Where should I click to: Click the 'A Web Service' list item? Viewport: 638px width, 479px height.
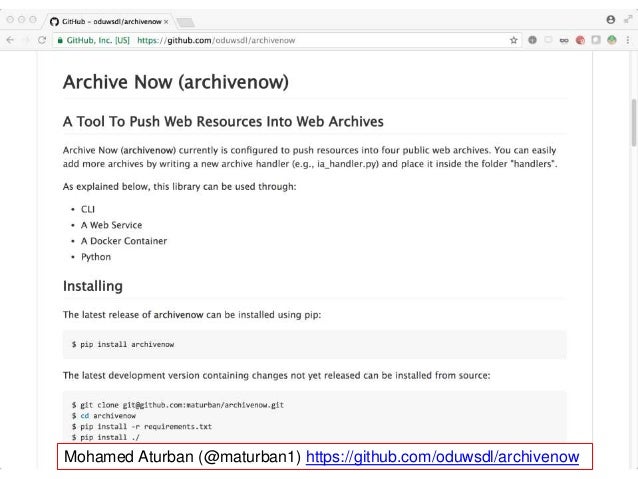click(x=111, y=225)
